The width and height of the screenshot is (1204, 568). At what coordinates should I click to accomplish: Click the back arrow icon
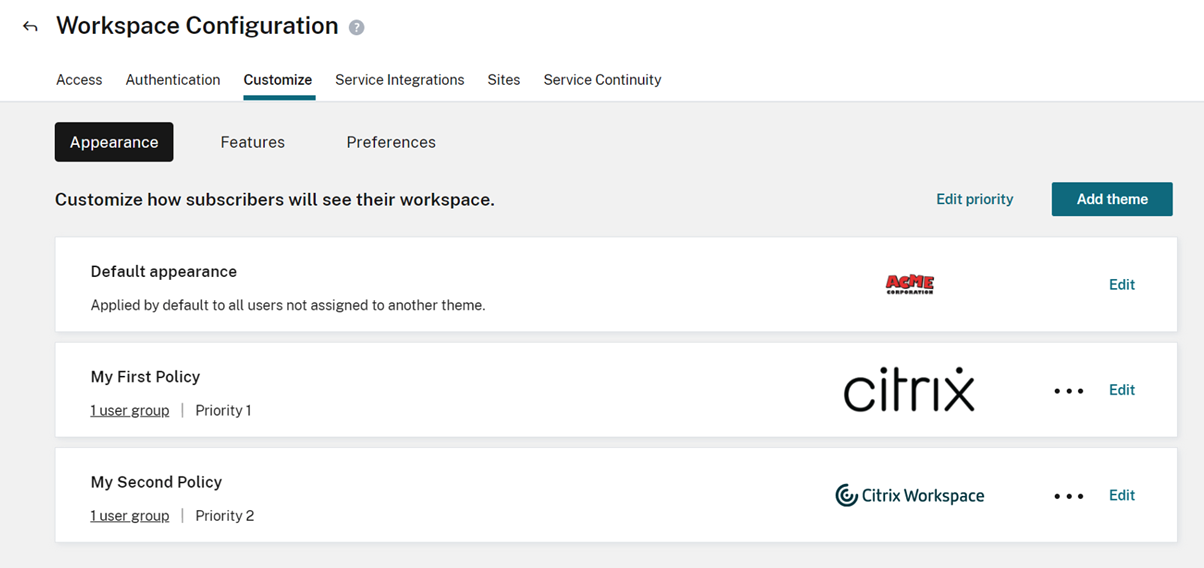point(30,27)
